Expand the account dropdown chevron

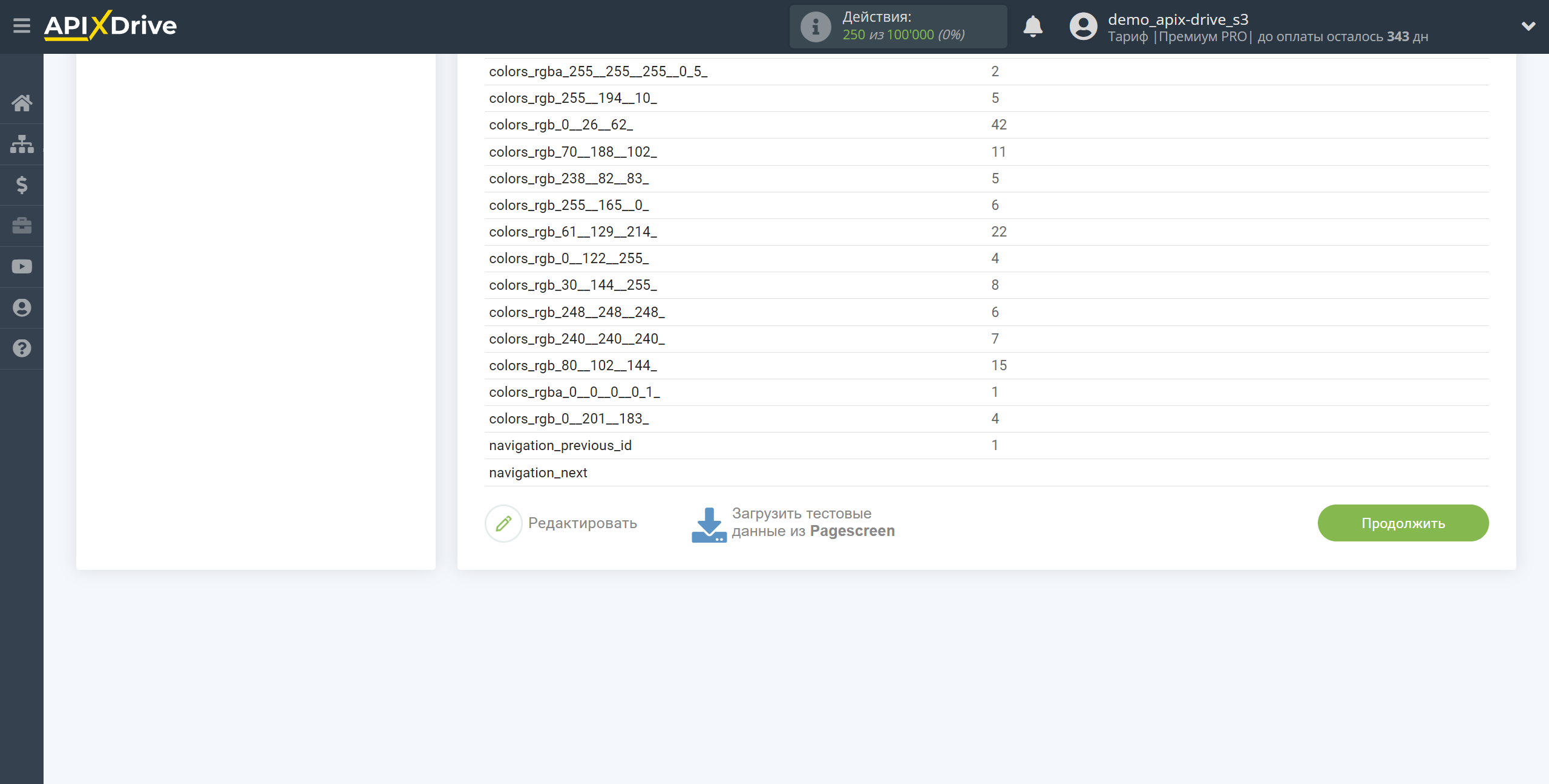coord(1528,26)
